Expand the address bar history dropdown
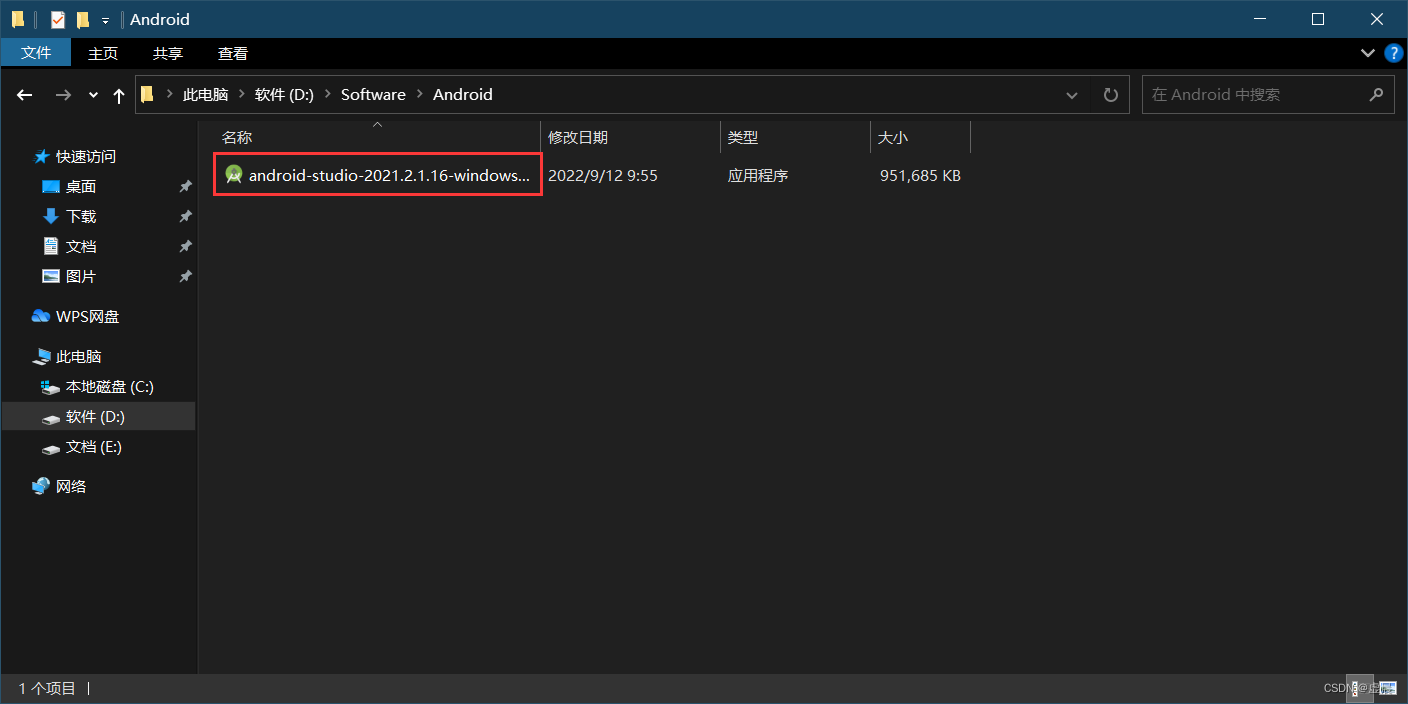1408x704 pixels. (x=1071, y=94)
